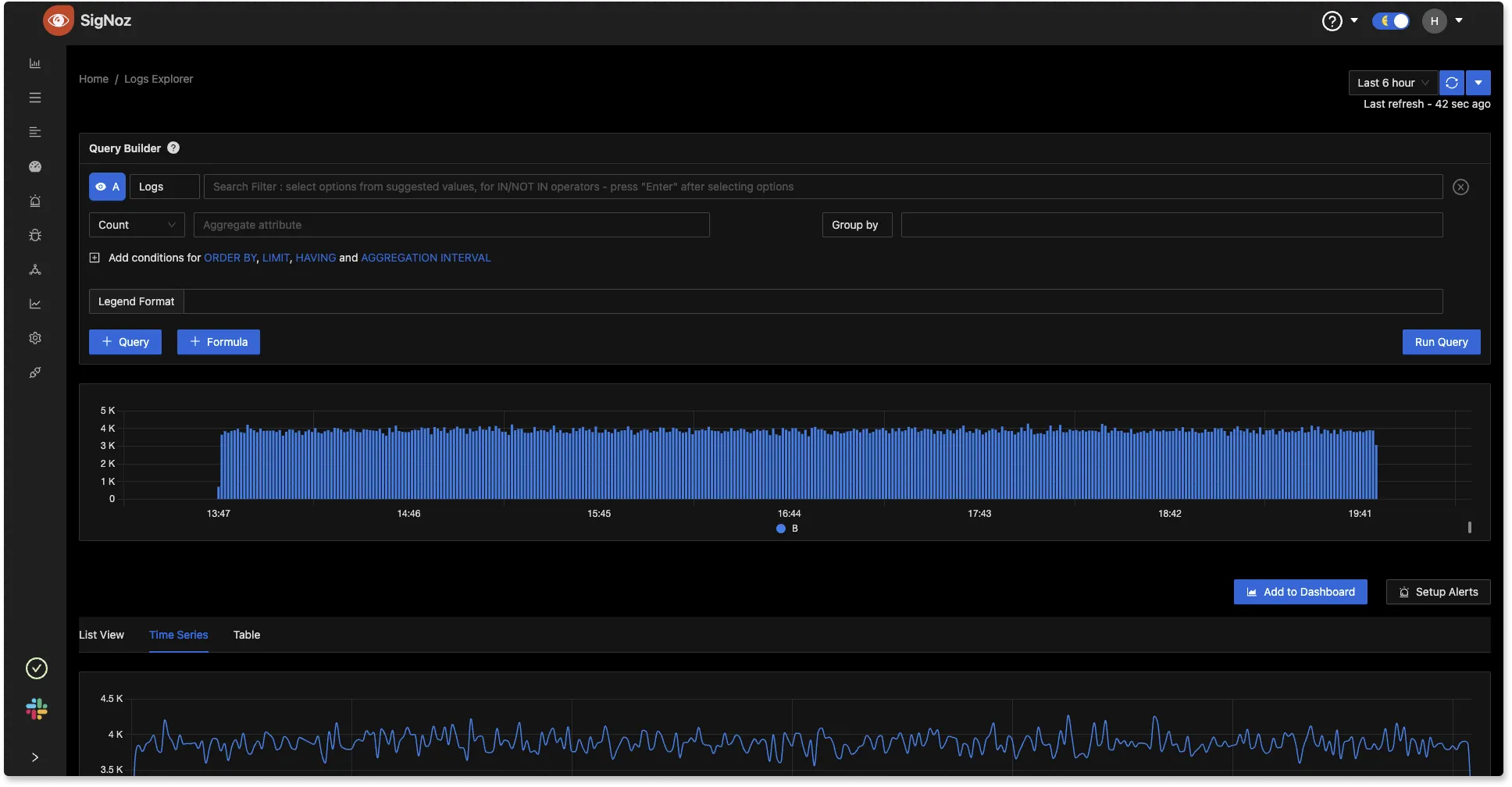Click the Query Builder help icon
This screenshot has width=1512, height=787.
pos(173,148)
